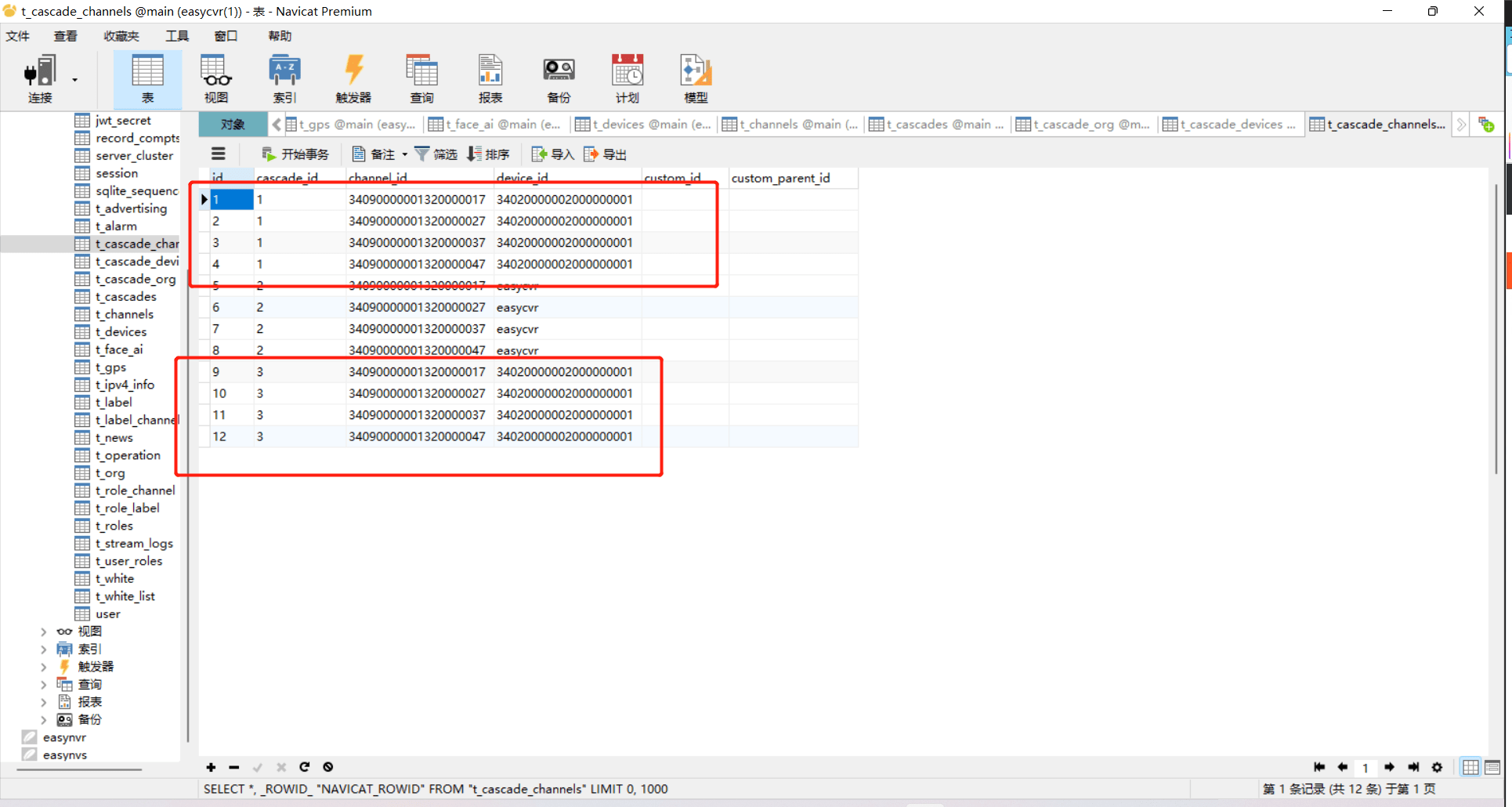Click the refresh icon in bottom bar
The image size is (1512, 807).
(305, 767)
